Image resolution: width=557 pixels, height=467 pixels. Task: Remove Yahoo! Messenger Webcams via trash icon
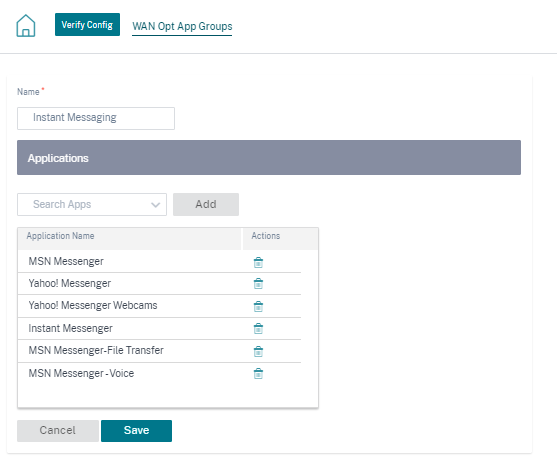pos(258,306)
